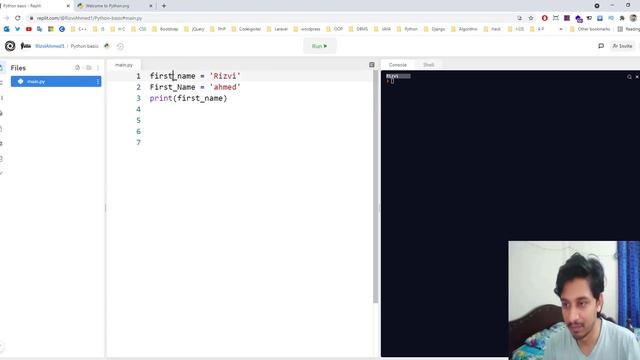640x360 pixels.
Task: Click the sidebar icon below the Files icon
Action: click(x=2, y=83)
